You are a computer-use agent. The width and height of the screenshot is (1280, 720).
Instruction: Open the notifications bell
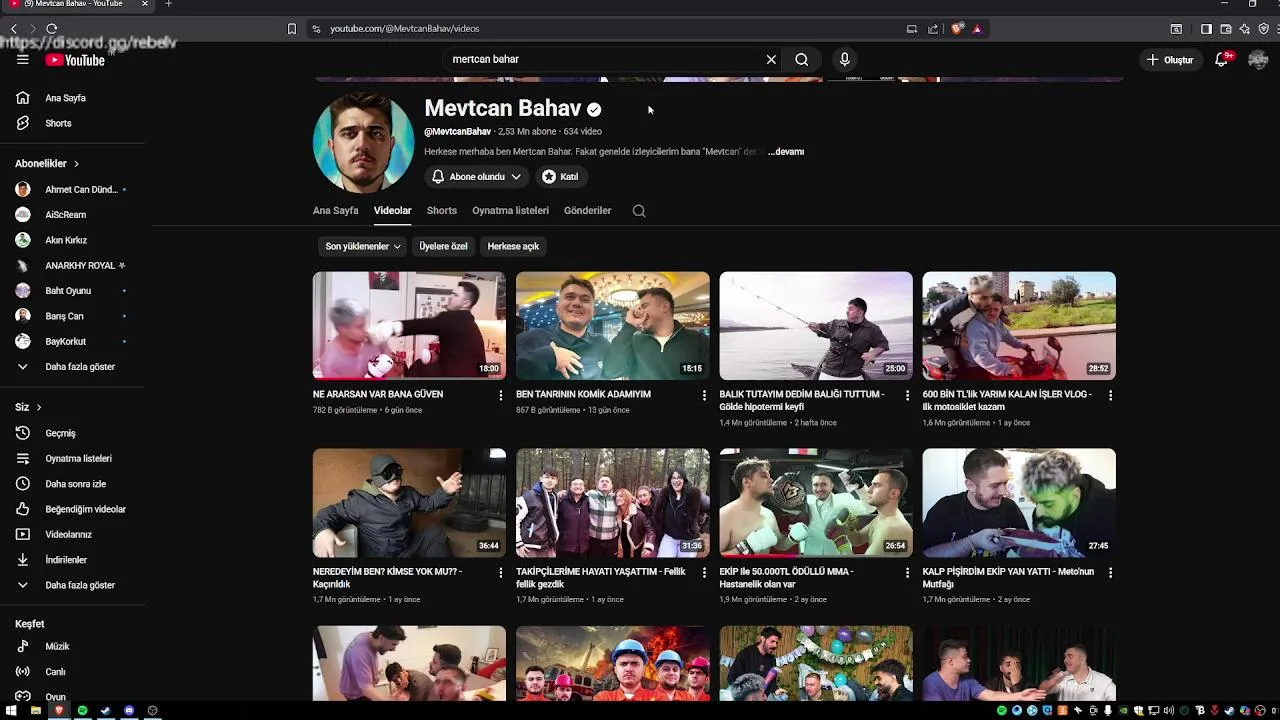click(1222, 60)
